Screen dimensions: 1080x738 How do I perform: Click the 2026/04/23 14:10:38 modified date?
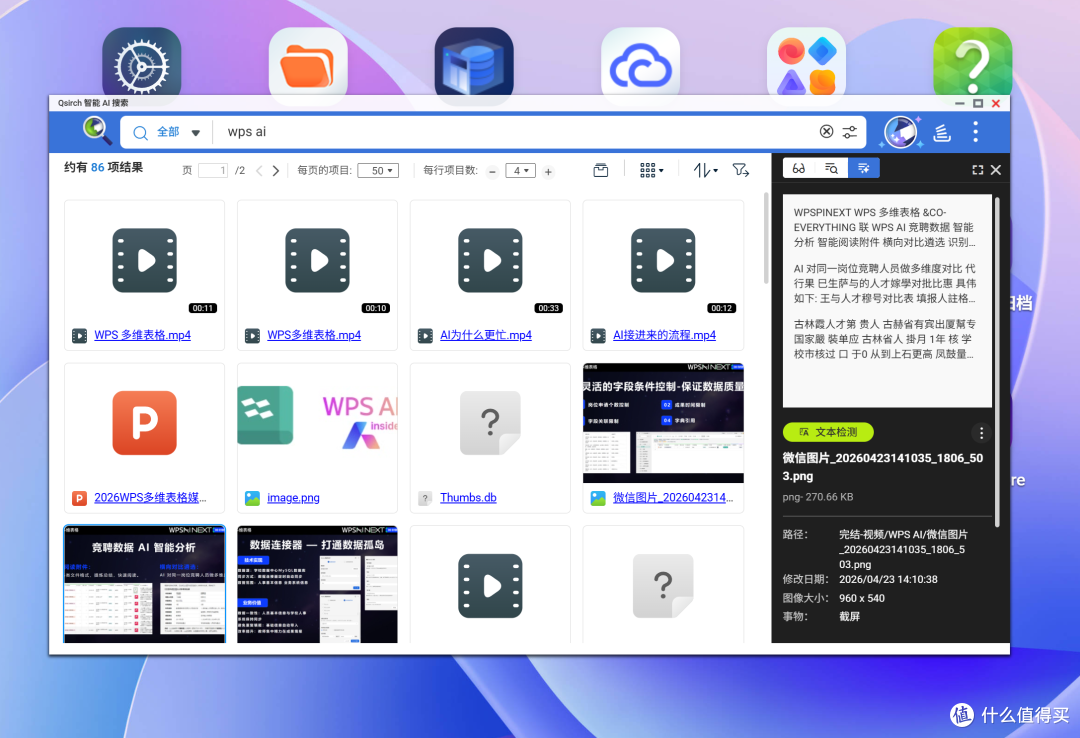coord(888,580)
